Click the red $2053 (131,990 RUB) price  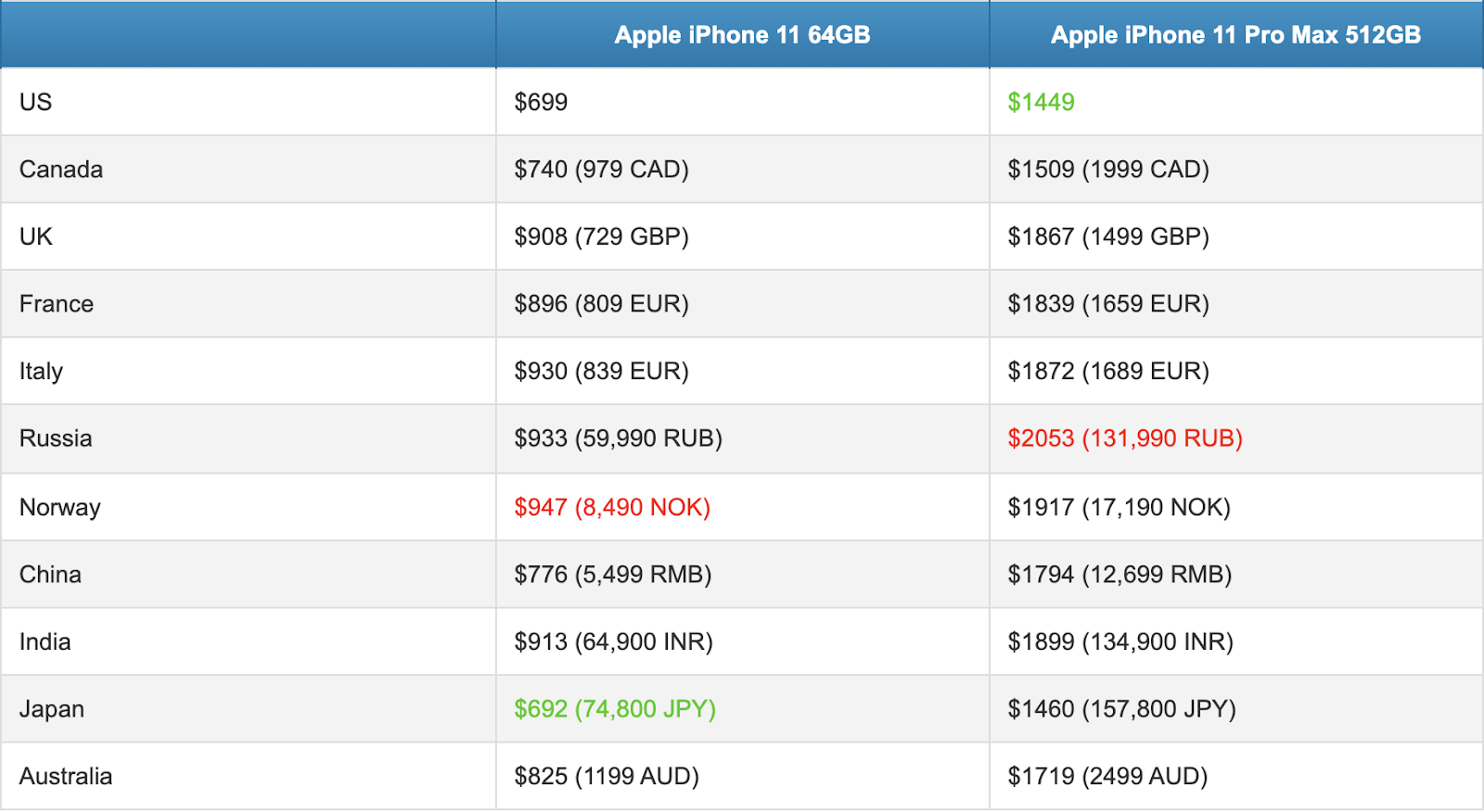point(1125,438)
